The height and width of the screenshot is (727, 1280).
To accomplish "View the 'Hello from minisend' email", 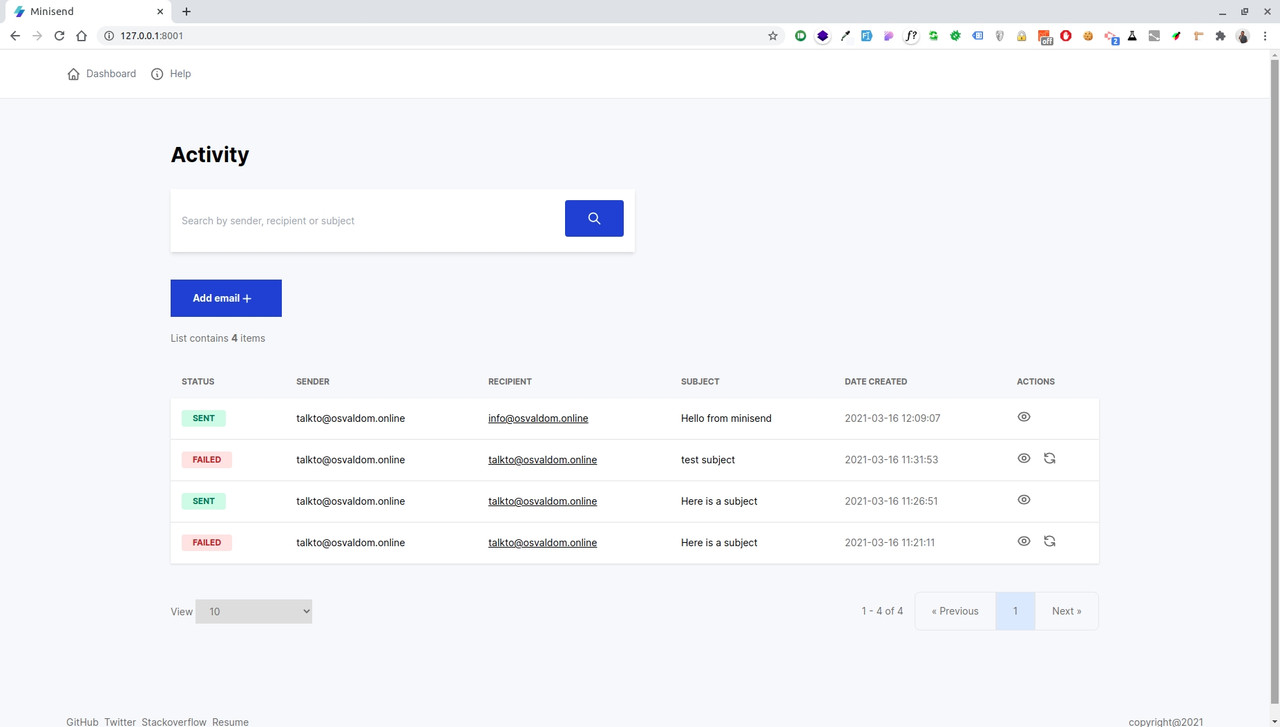I will click(x=1024, y=417).
